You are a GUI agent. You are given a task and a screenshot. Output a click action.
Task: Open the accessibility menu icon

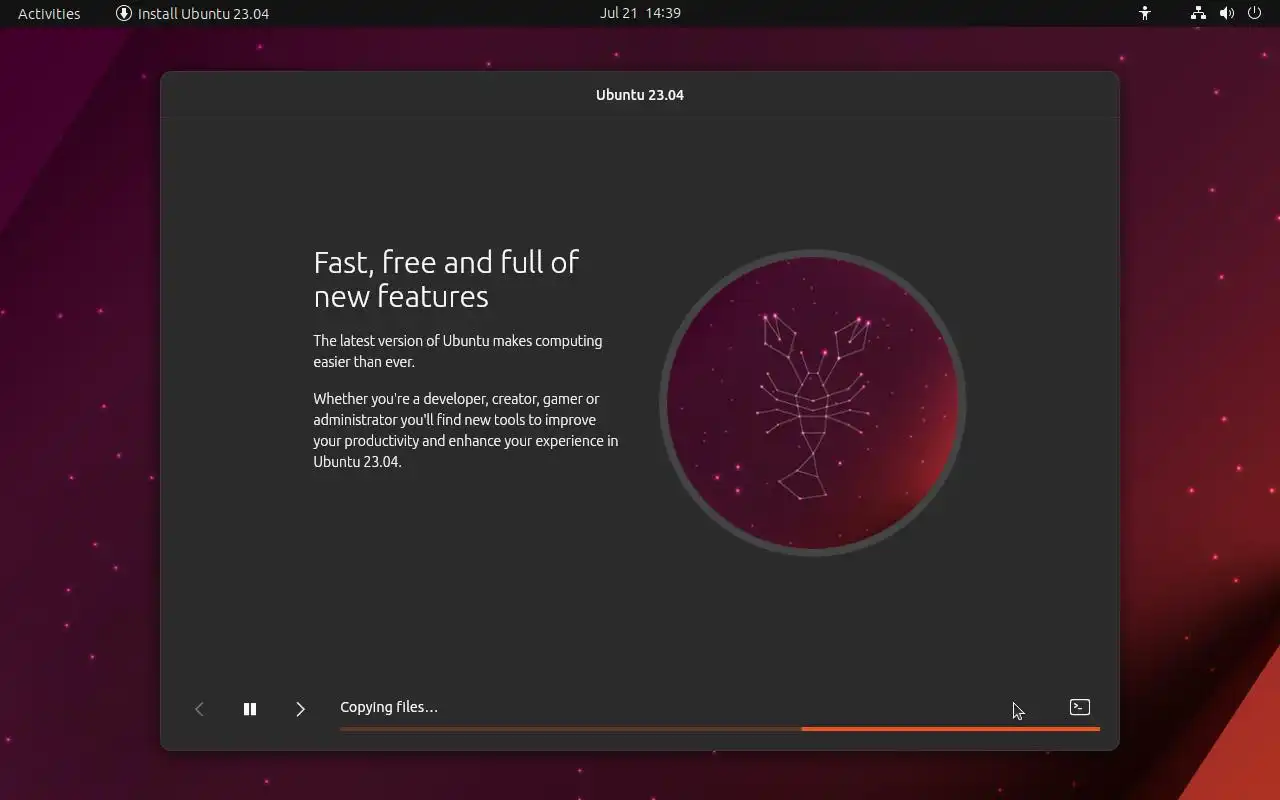click(1145, 13)
